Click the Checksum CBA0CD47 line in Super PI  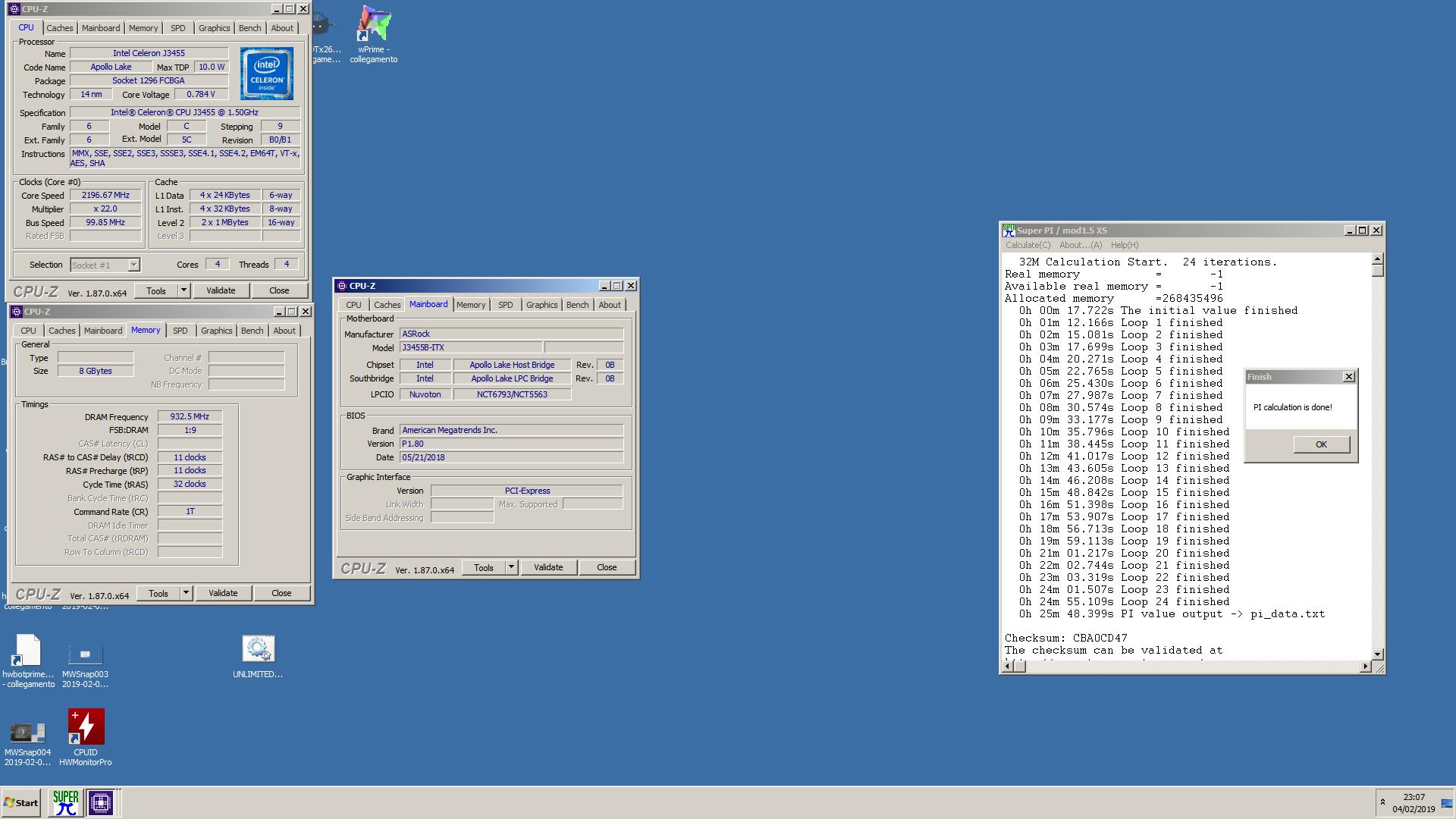1065,638
